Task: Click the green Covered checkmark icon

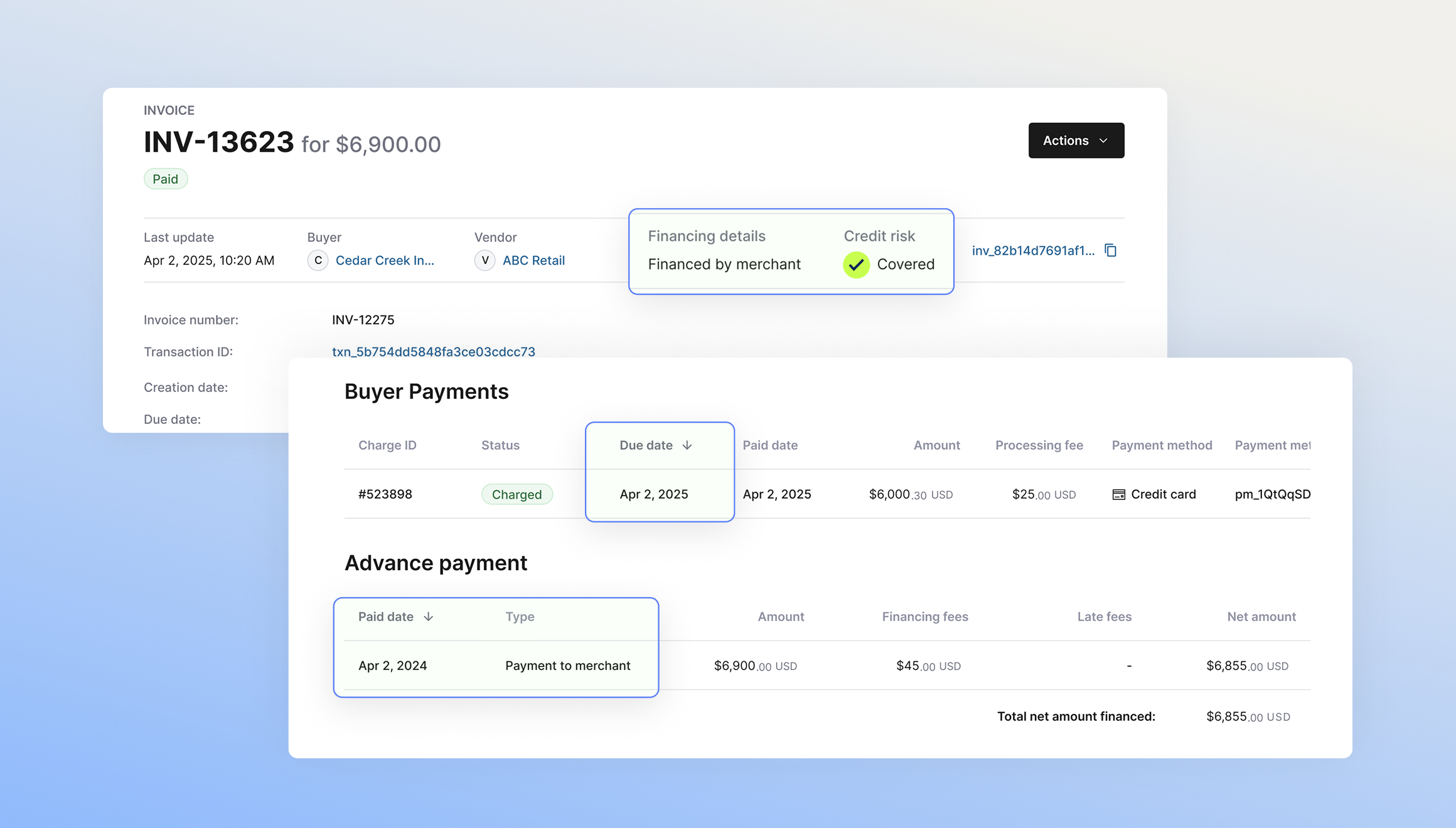Action: (856, 265)
